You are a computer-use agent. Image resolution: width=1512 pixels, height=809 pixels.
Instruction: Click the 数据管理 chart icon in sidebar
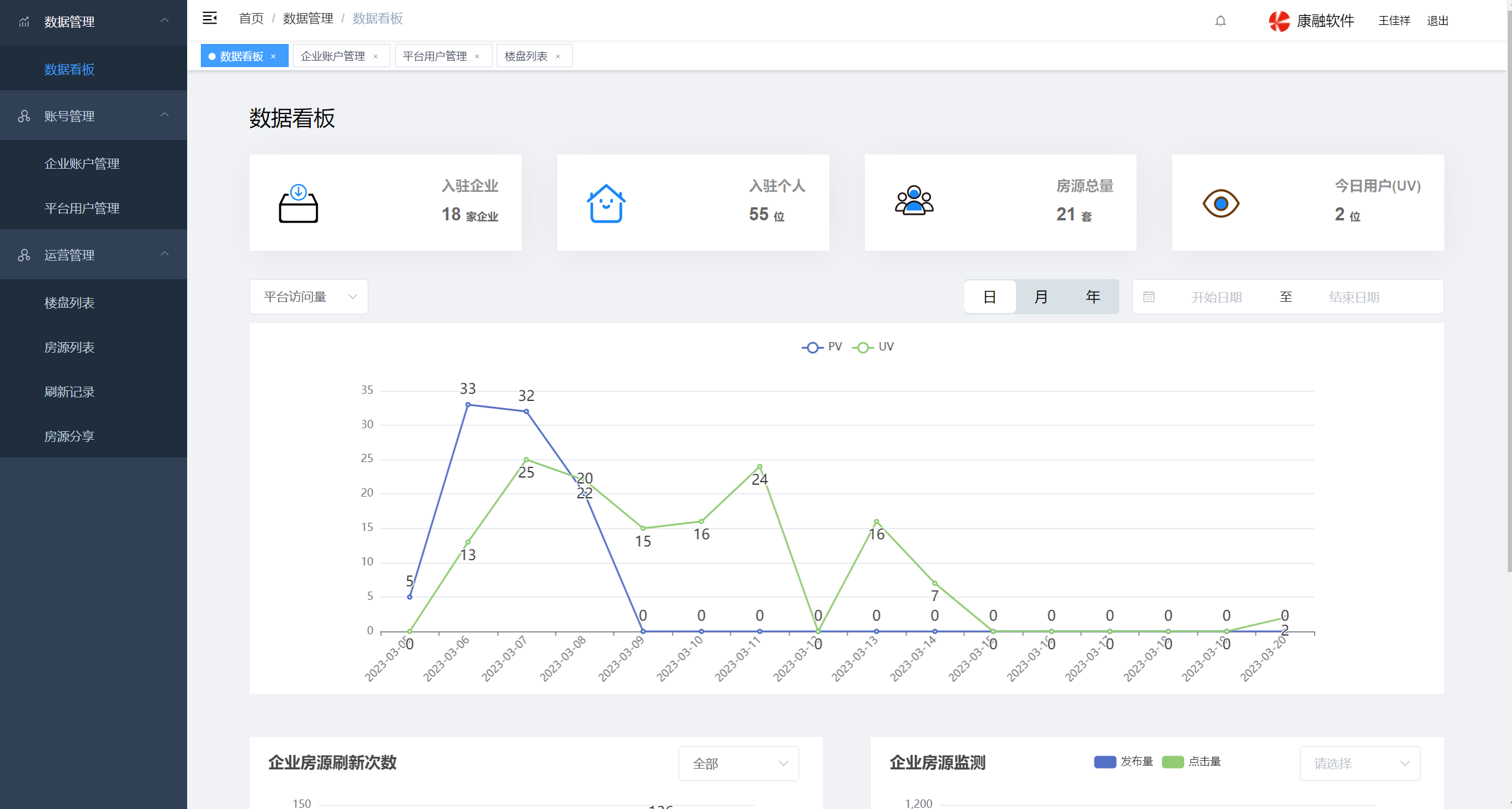pyautogui.click(x=24, y=22)
